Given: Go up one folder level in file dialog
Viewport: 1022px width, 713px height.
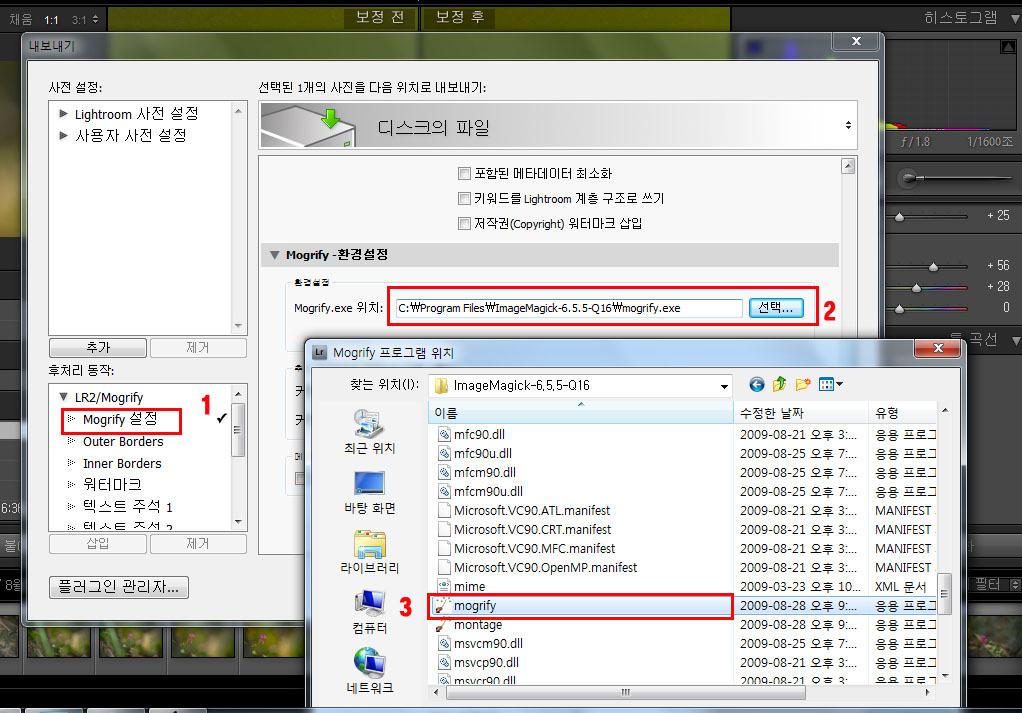Looking at the screenshot, I should coord(779,385).
